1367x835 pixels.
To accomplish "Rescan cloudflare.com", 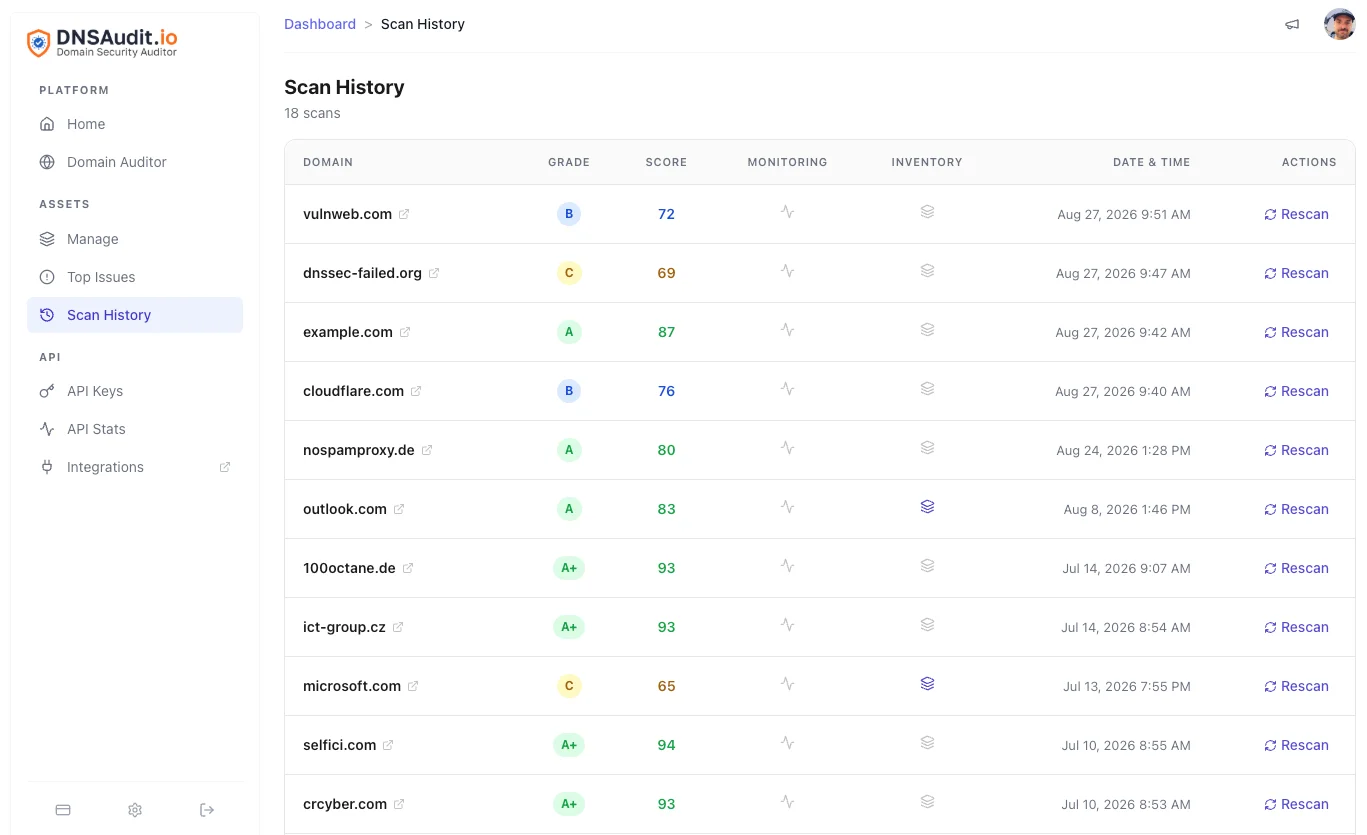I will click(x=1296, y=391).
